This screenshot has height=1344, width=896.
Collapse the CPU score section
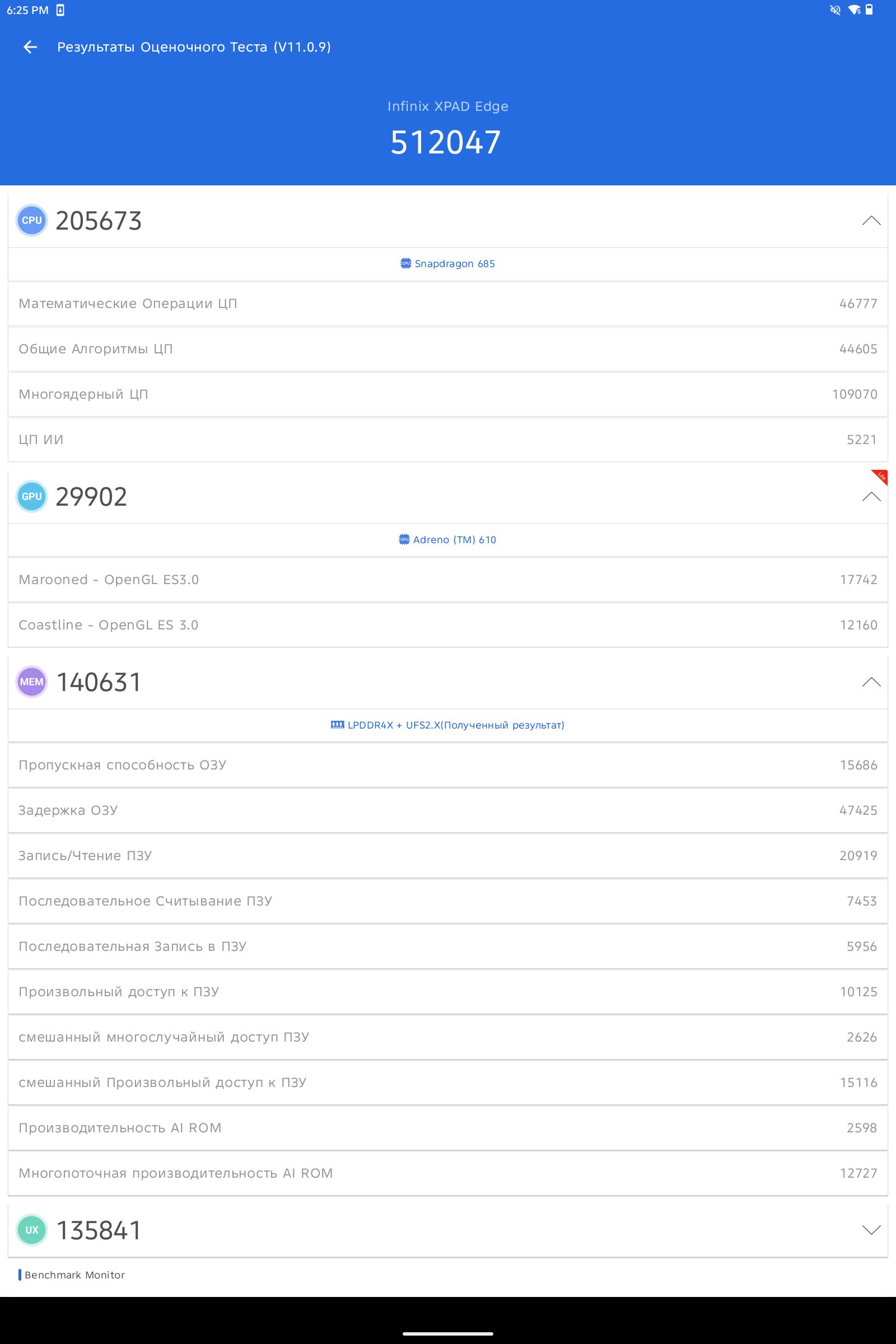(x=871, y=221)
